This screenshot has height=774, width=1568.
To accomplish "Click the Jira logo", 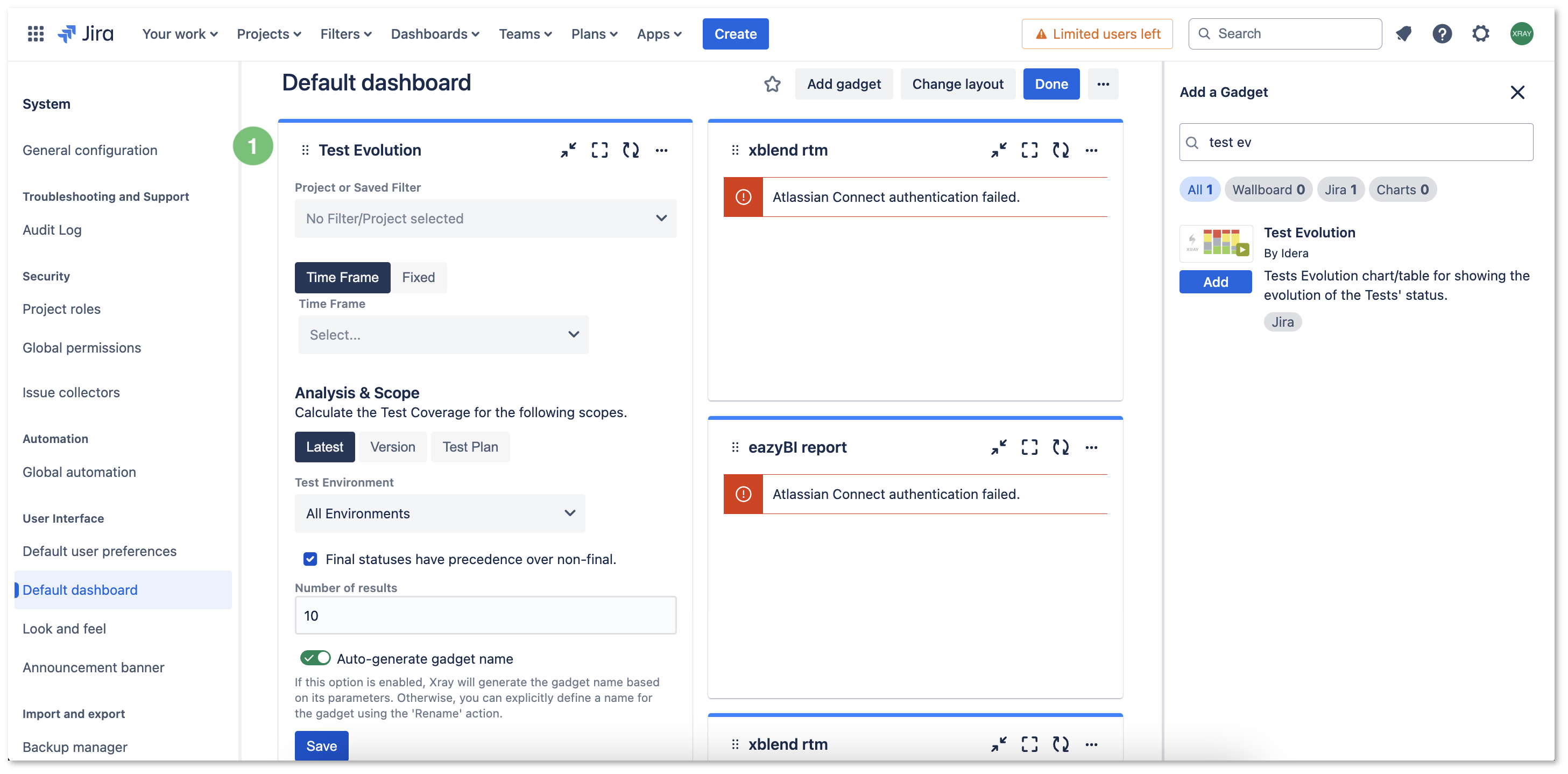I will [85, 33].
